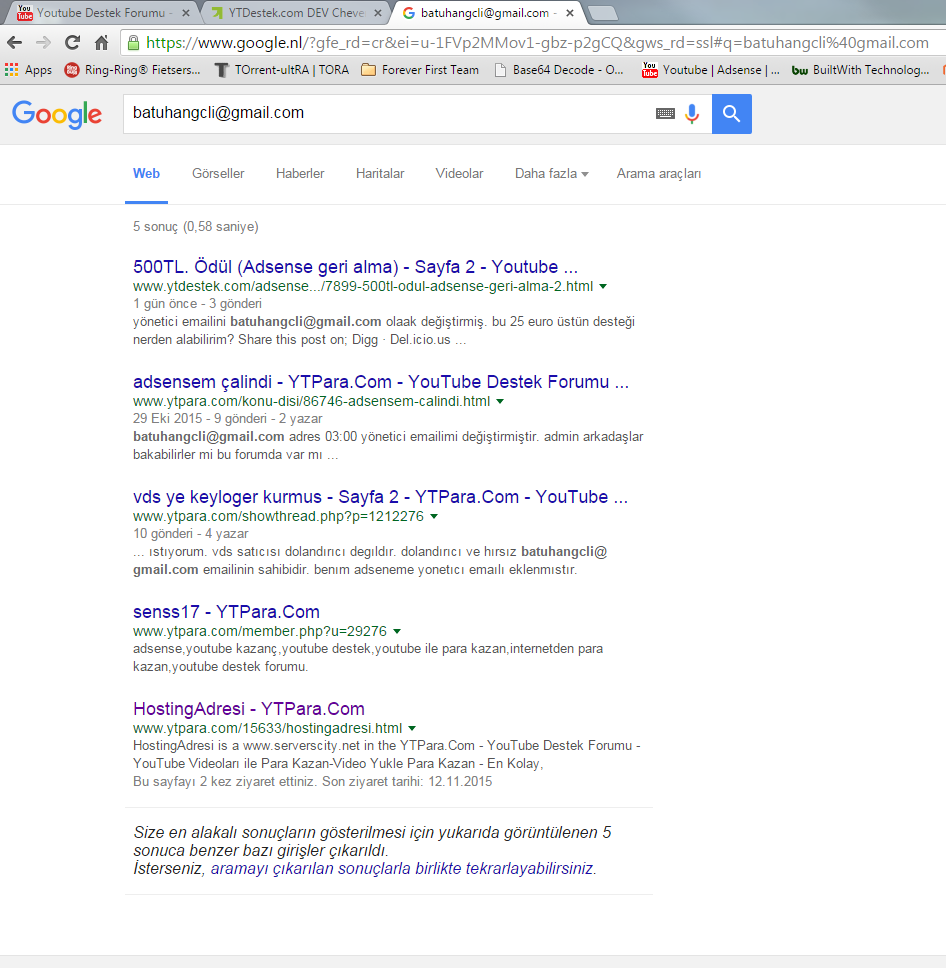Open Arama araçları search tools
The width and height of the screenshot is (946, 968).
659,173
